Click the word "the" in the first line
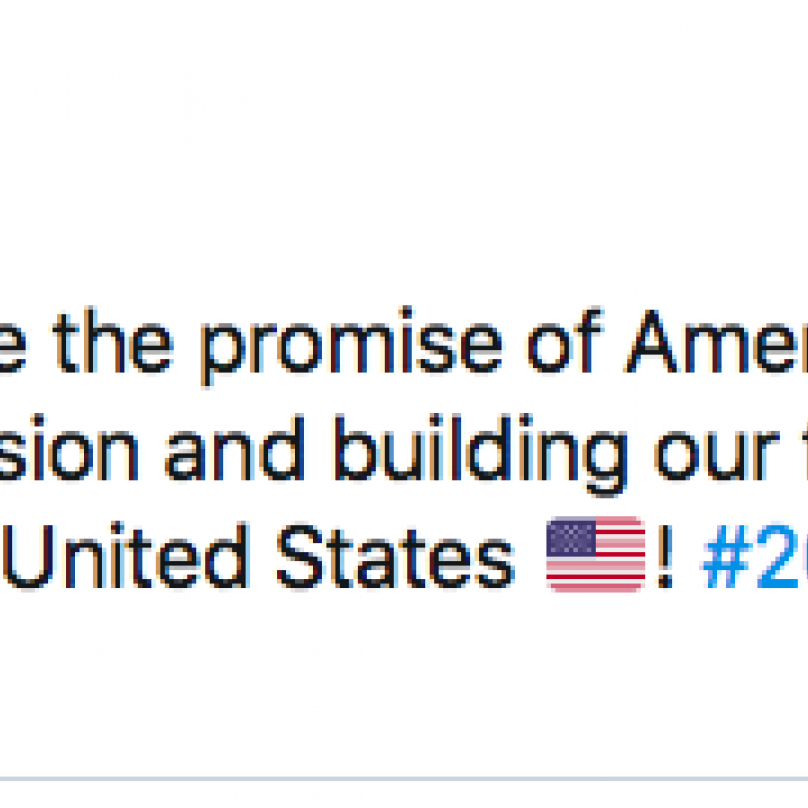This screenshot has height=808, width=808. pyautogui.click(x=113, y=341)
